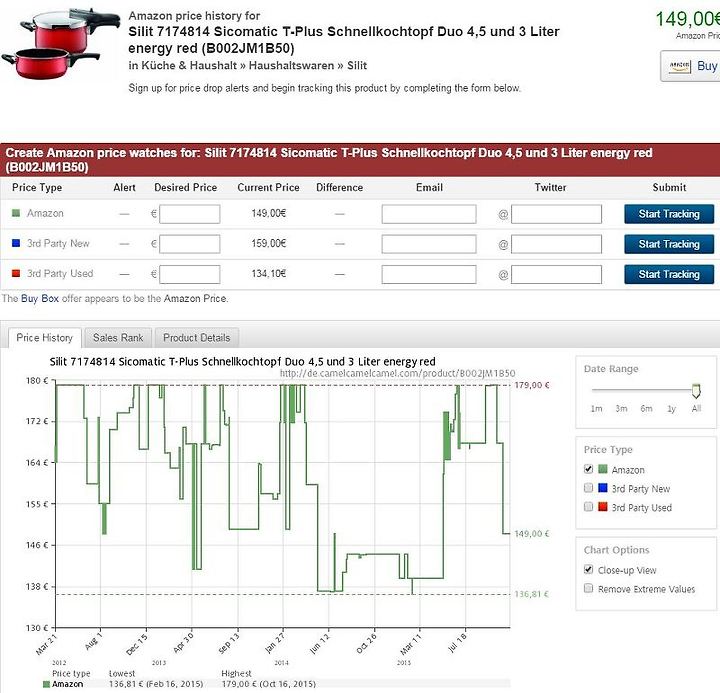Click Amazon desired price input field
This screenshot has width=720, height=693.
[x=190, y=214]
